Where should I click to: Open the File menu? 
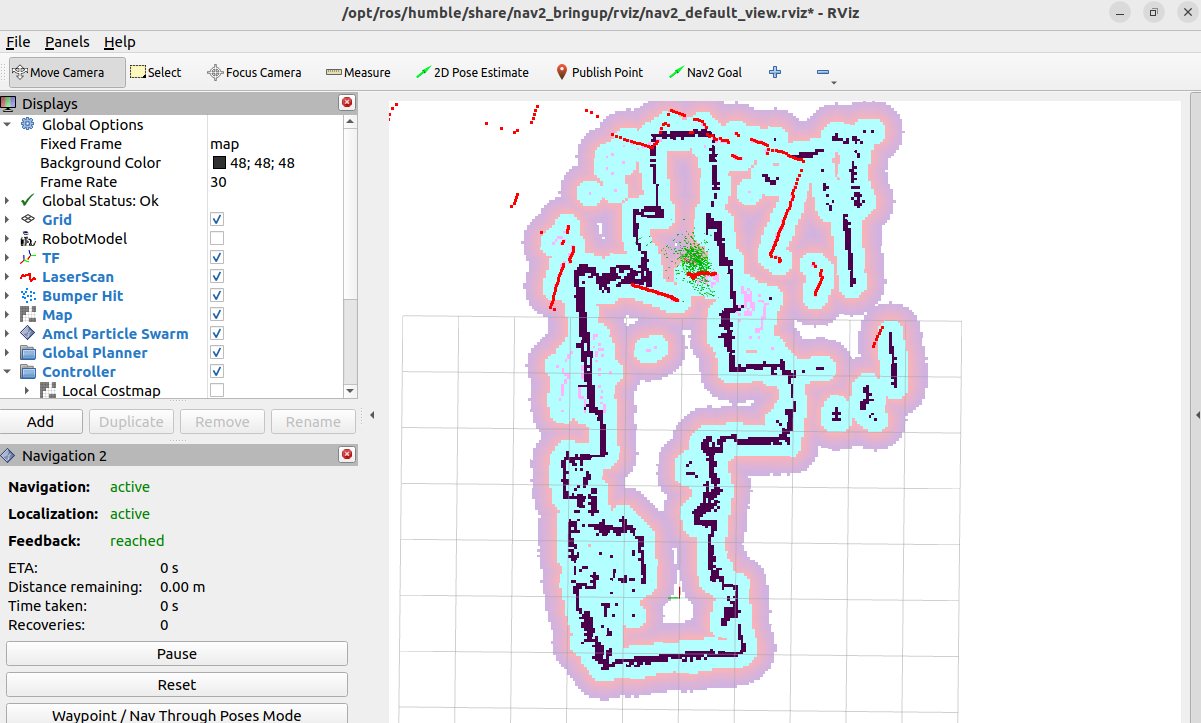(x=18, y=42)
